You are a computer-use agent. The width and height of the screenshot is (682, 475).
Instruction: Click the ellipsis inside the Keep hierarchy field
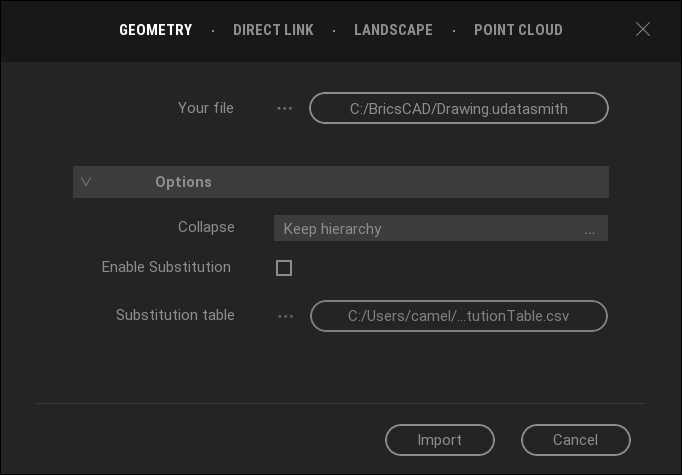(590, 229)
